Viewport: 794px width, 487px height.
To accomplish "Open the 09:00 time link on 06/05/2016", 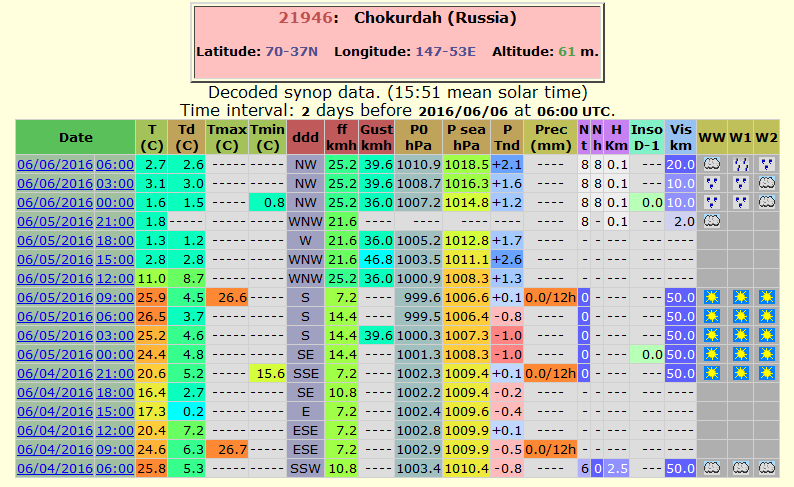I will 115,297.
